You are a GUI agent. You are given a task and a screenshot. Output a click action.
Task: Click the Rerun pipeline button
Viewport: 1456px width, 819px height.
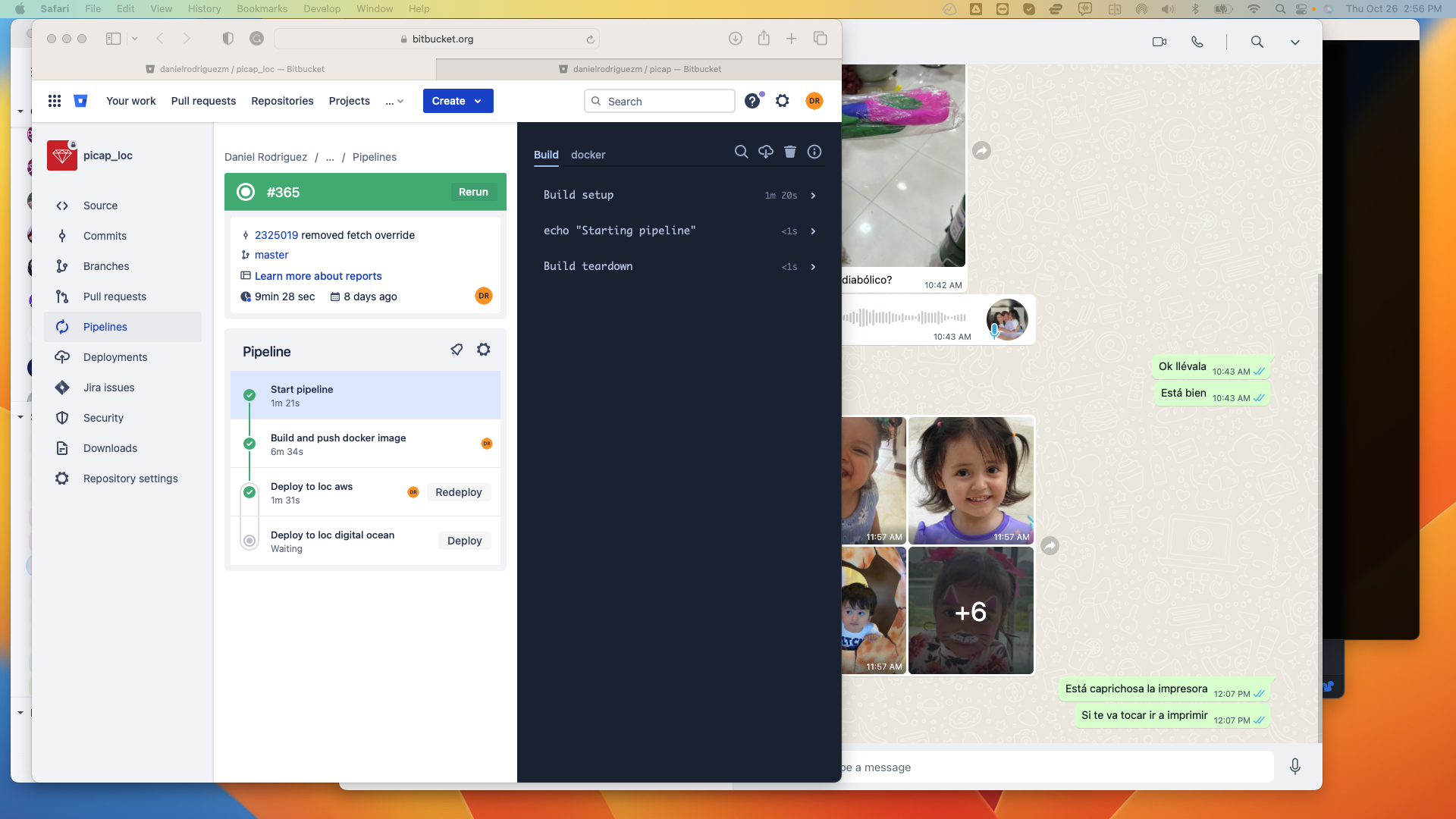[x=473, y=192]
